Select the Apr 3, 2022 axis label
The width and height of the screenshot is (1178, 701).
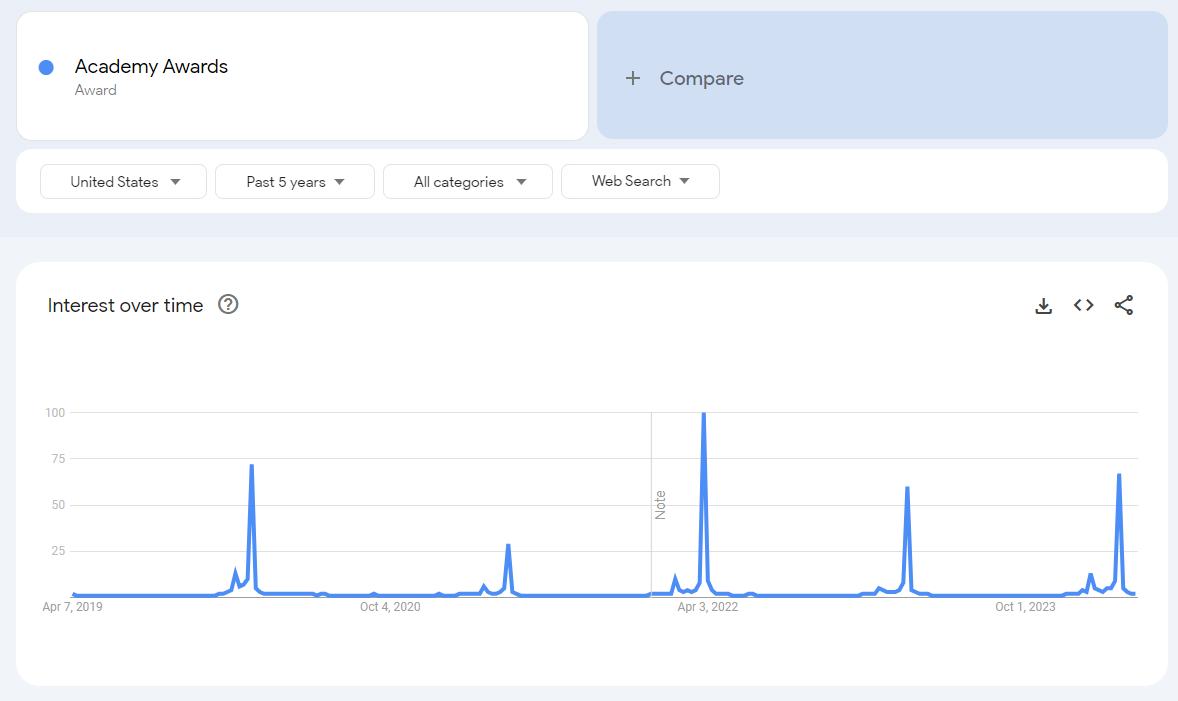coord(708,607)
